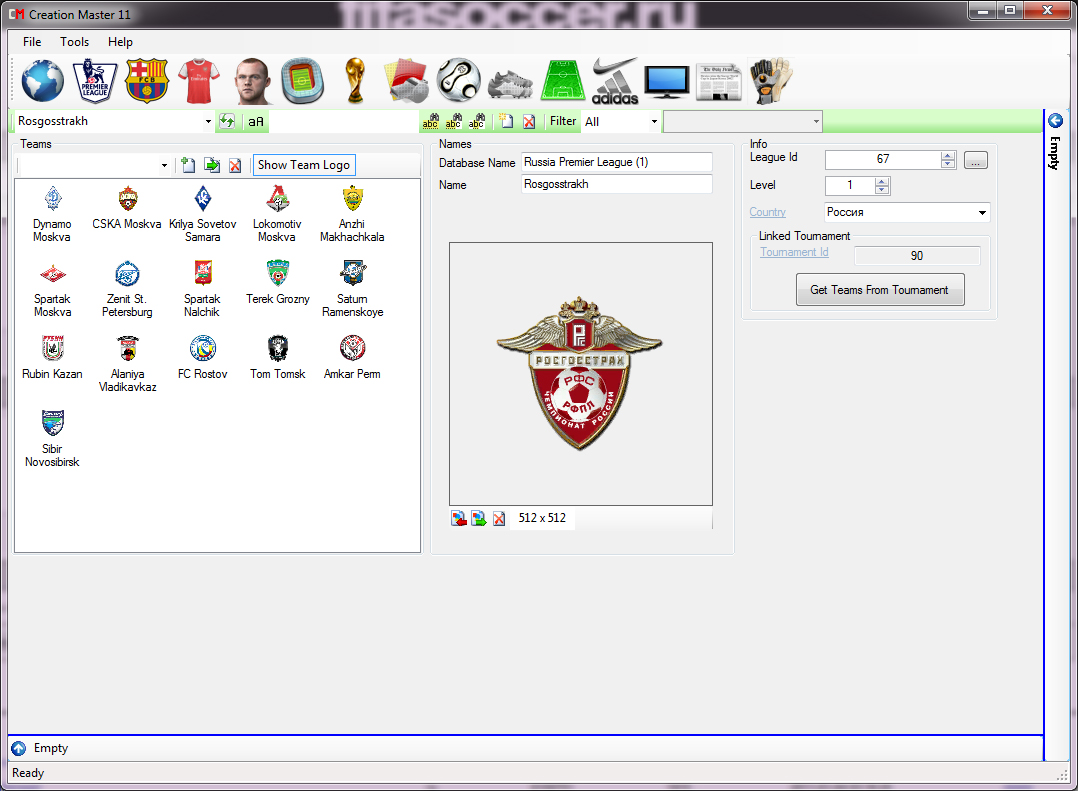The image size is (1078, 791).
Task: Click the search text box beside aA
Action: coord(344,122)
